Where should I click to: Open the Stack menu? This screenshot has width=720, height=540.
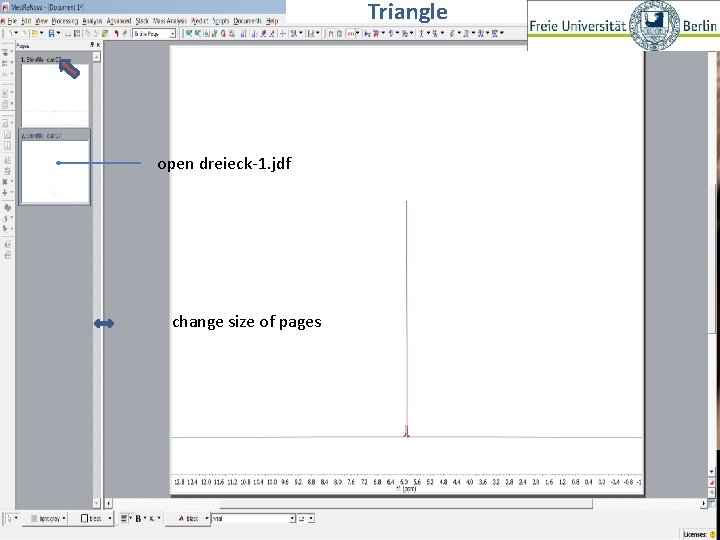[142, 21]
